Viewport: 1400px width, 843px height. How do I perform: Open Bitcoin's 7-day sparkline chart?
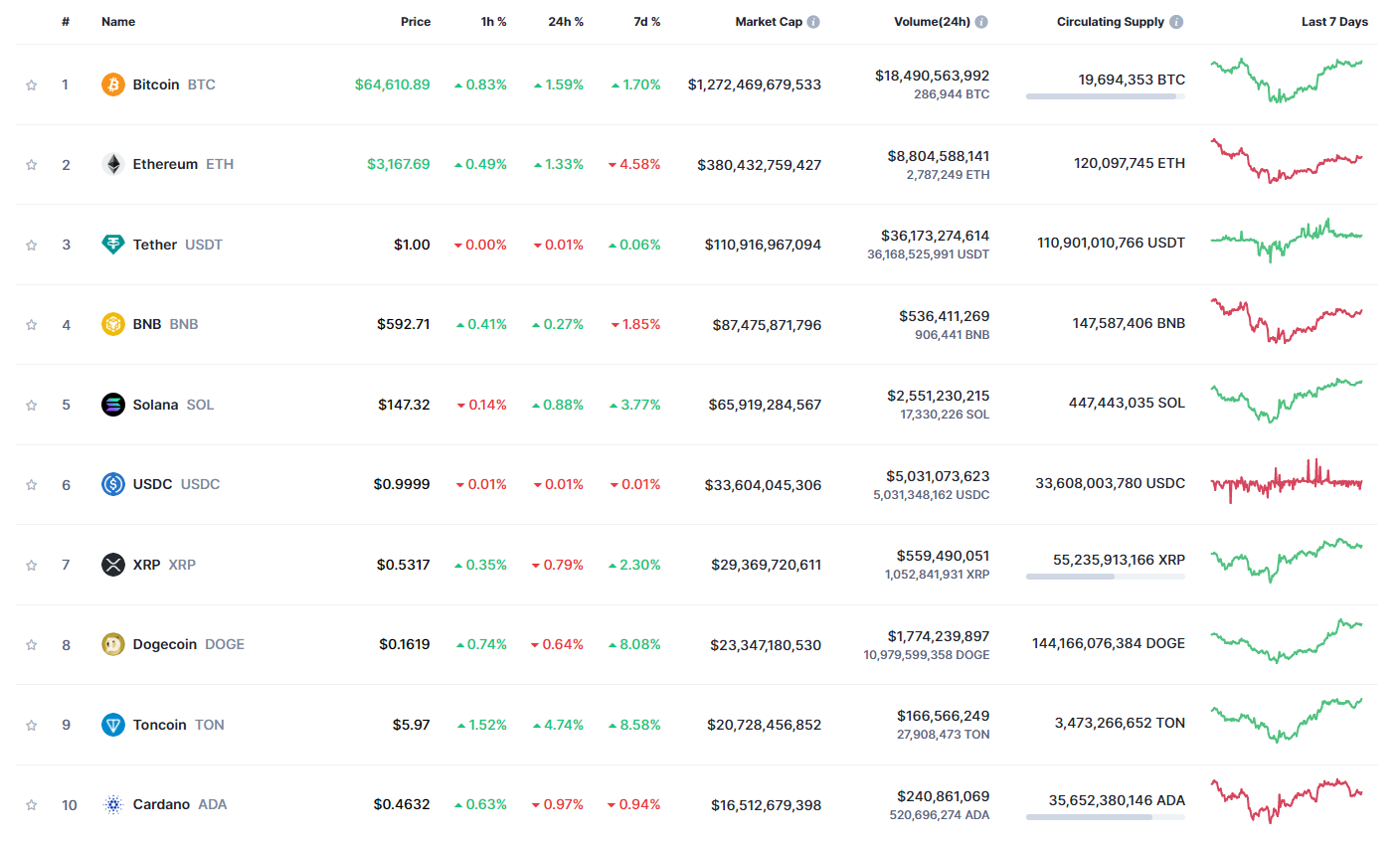tap(1287, 81)
